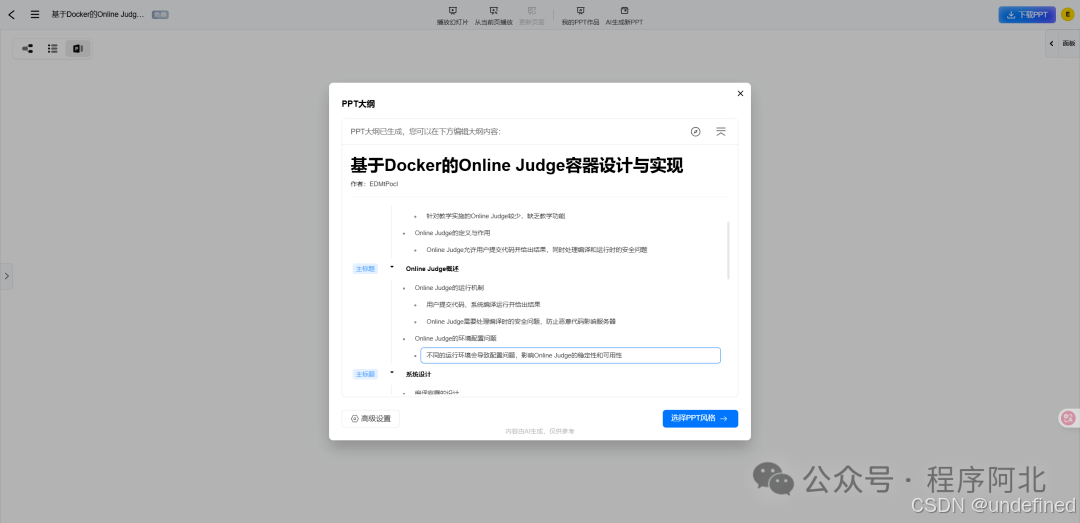Screen dimensions: 1080x523
Task: Open 高级设置 advanced settings
Action: (x=371, y=418)
